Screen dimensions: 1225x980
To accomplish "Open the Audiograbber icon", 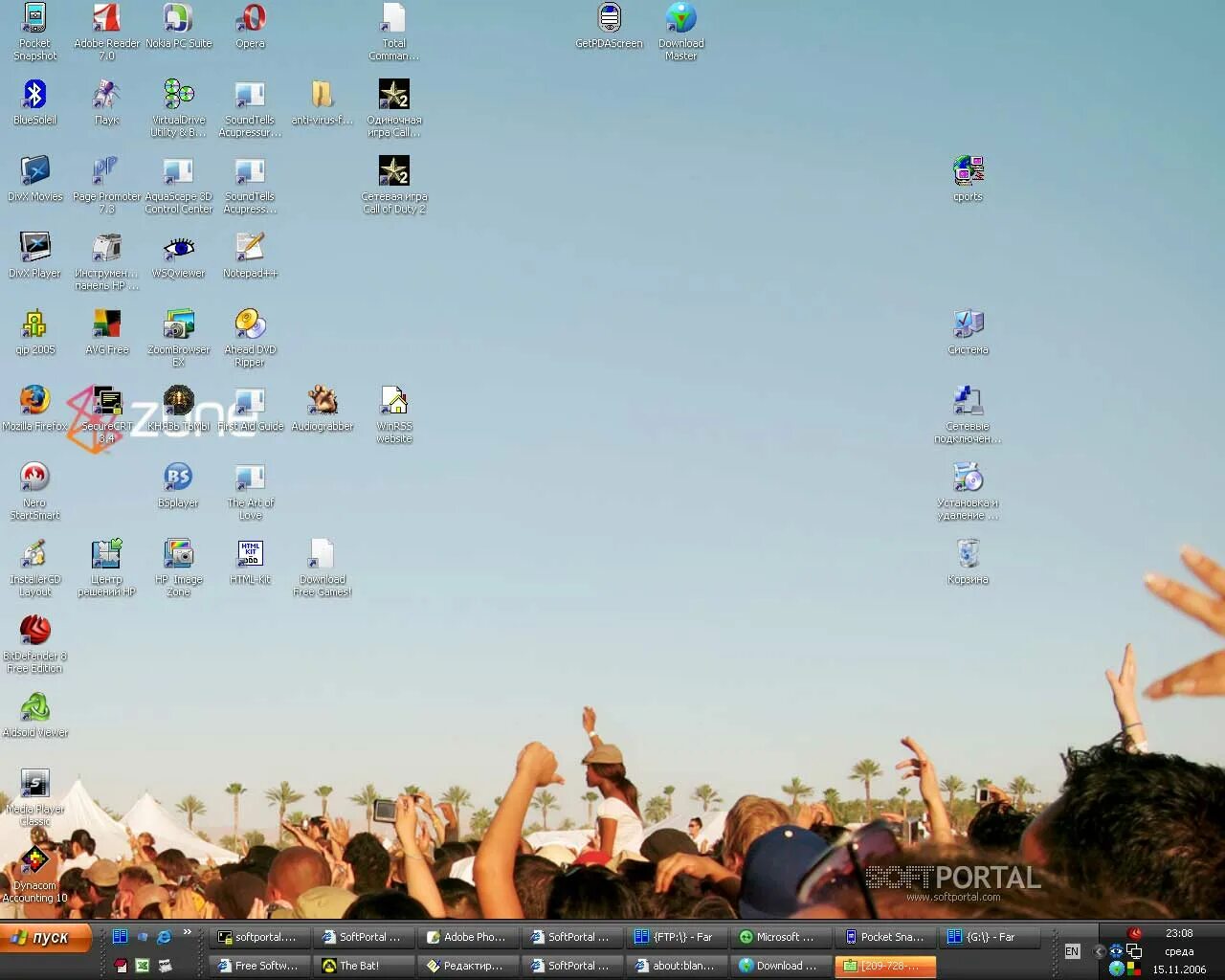I will (322, 409).
